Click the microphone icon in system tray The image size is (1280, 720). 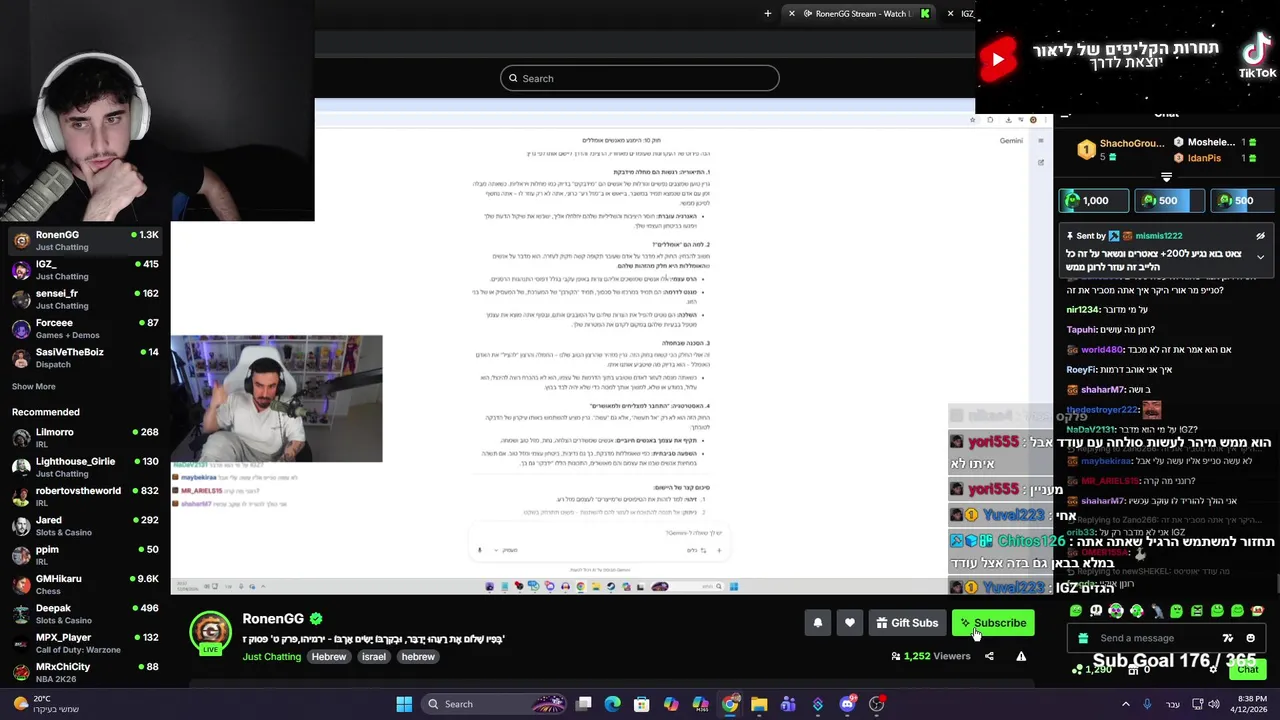point(1147,704)
